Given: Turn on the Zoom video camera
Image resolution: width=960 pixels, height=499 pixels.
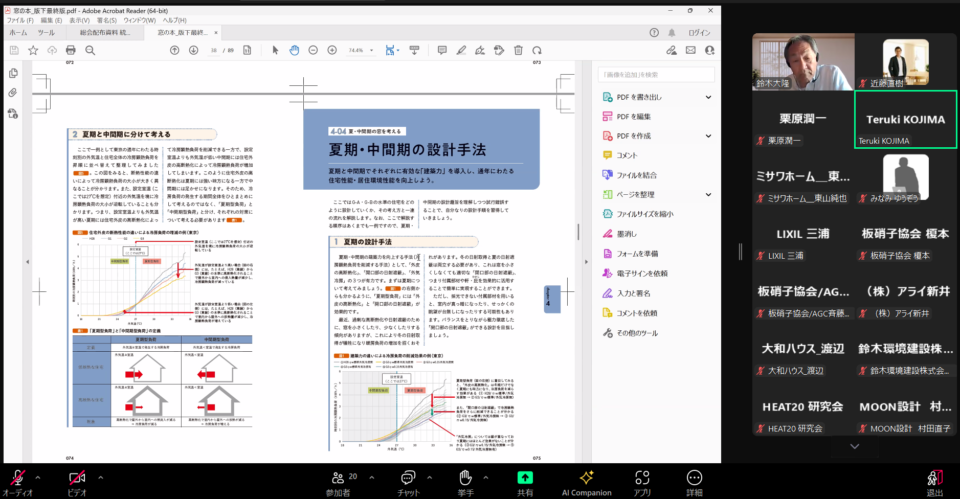Looking at the screenshot, I should (x=77, y=482).
